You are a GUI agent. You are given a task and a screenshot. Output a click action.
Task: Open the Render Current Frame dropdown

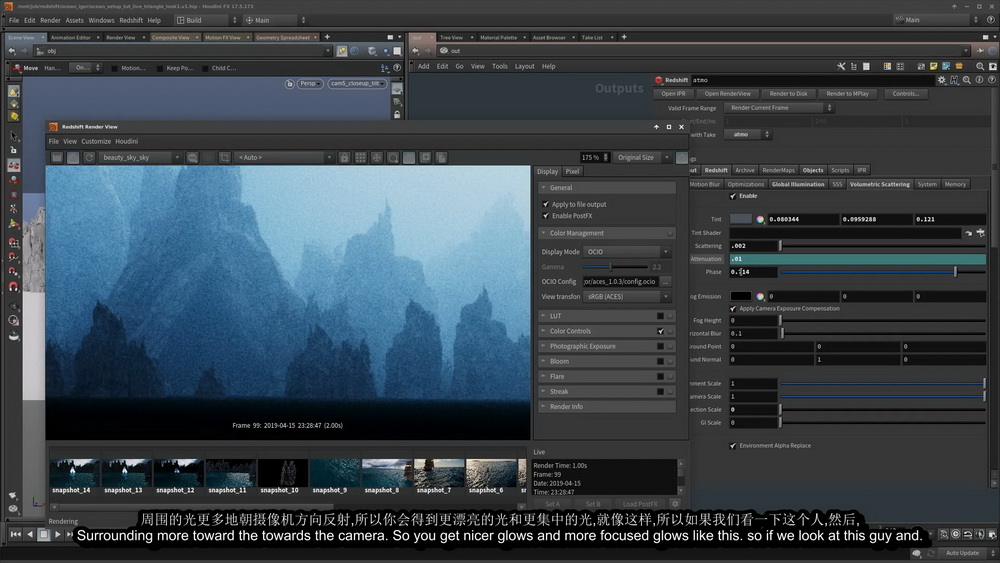[x=778, y=108]
